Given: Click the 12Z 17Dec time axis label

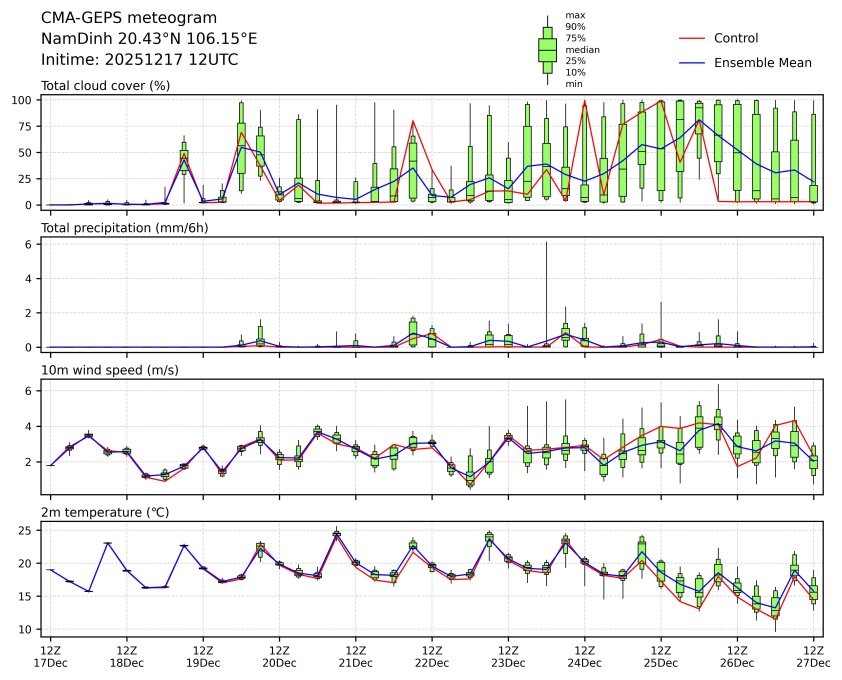Looking at the screenshot, I should (50, 655).
